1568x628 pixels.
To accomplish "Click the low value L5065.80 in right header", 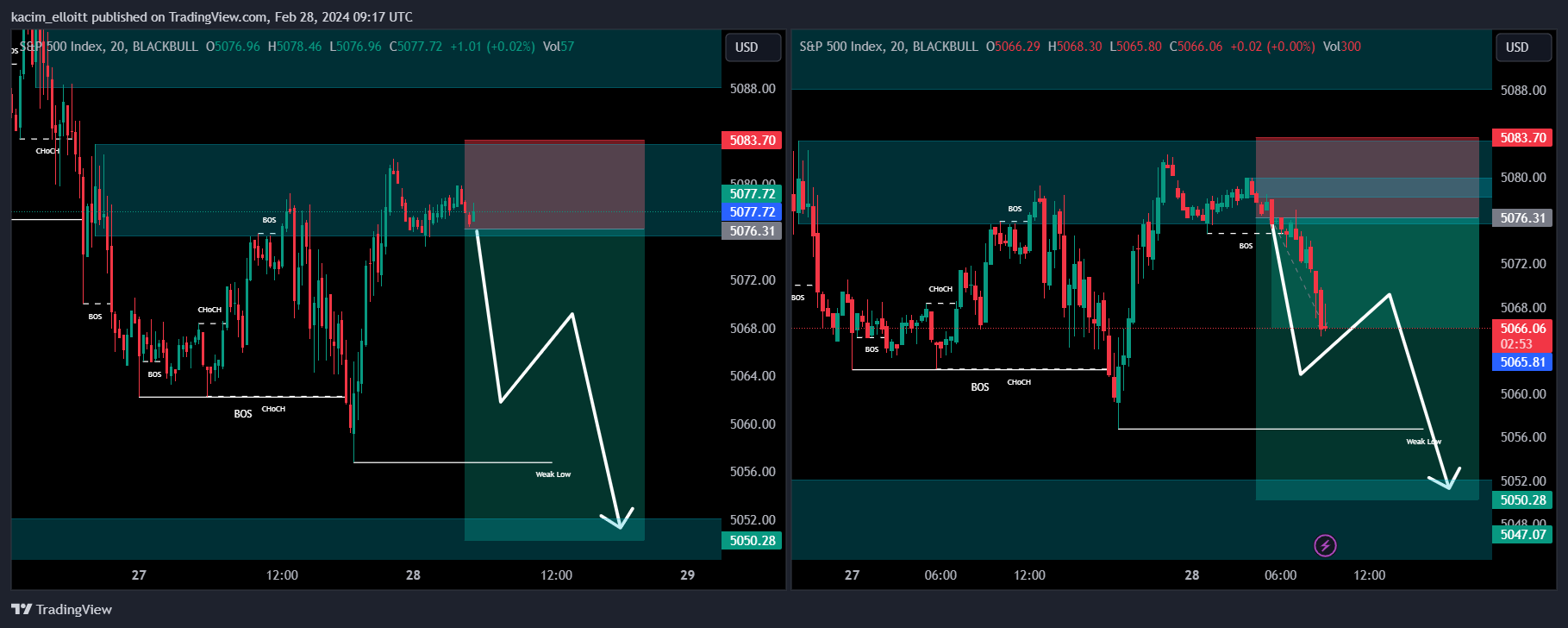I will 1135,47.
